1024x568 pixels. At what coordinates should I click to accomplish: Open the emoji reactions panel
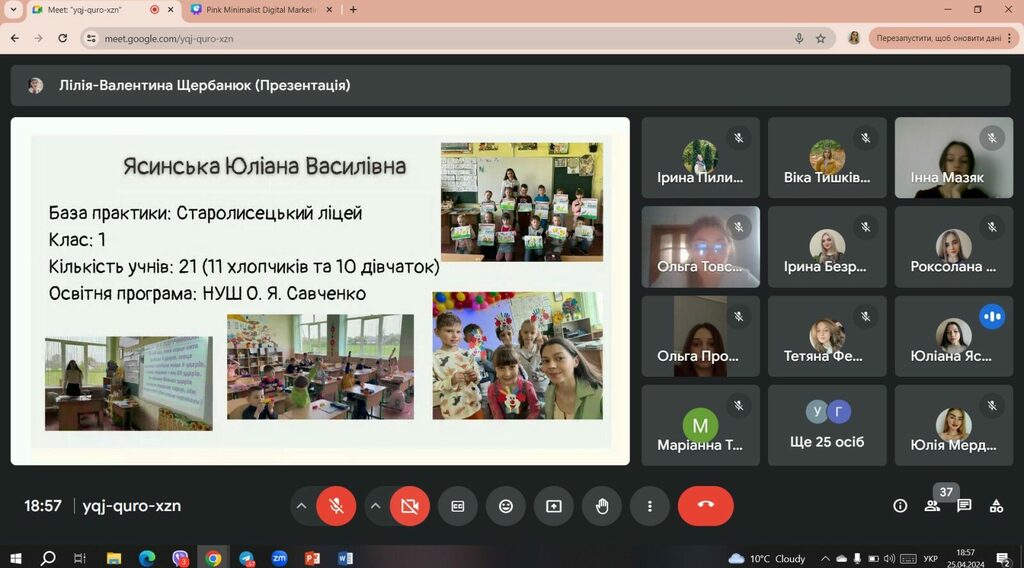(505, 506)
